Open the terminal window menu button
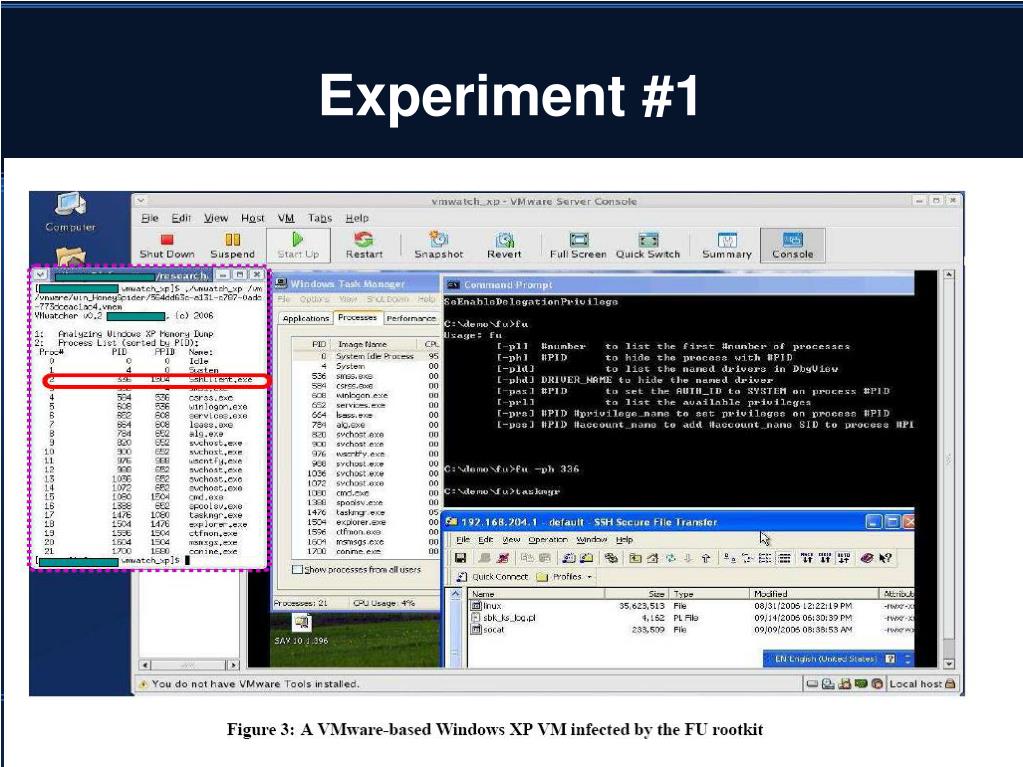This screenshot has width=1023, height=767. (x=40, y=275)
